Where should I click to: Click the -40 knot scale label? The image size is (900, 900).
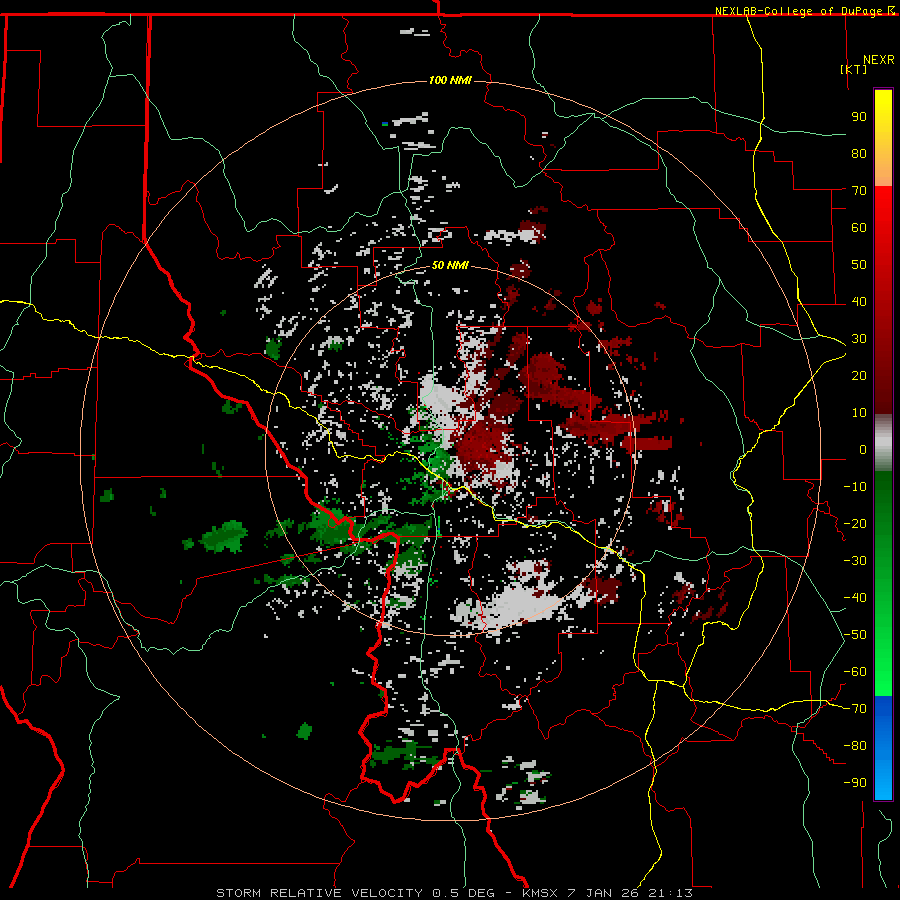pyautogui.click(x=855, y=598)
